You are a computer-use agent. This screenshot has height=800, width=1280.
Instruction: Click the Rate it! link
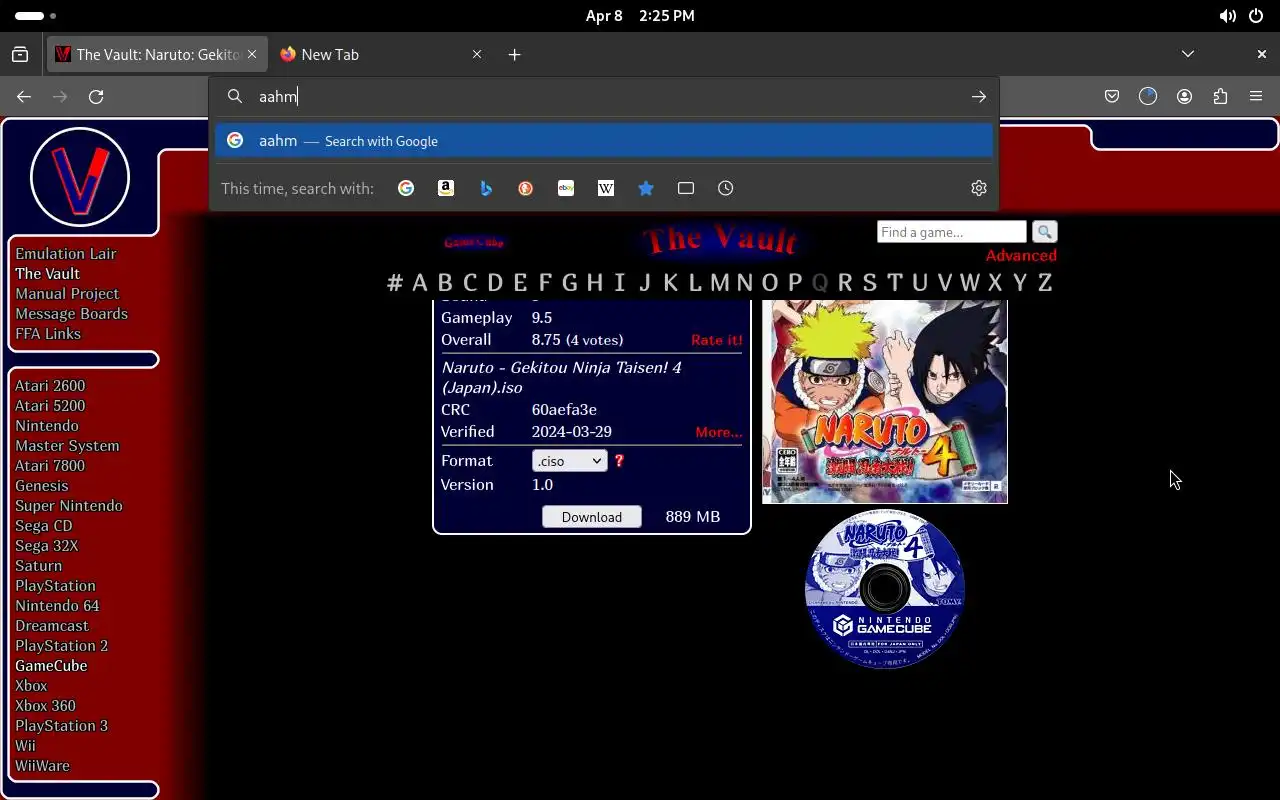[x=717, y=340]
